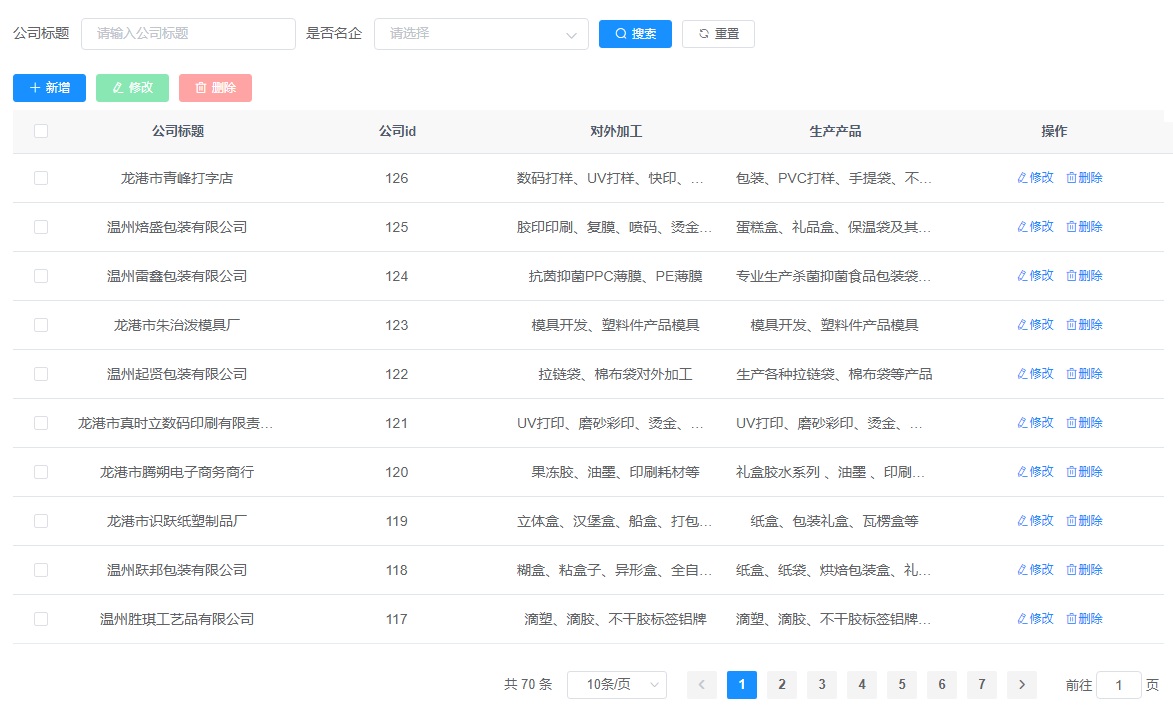The image size is (1173, 707).
Task: Click the 公司标题 column header
Action: pos(178,131)
